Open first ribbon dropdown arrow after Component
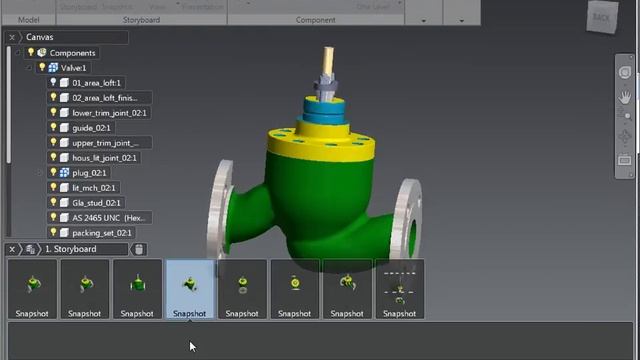640x360 pixels. [x=424, y=20]
